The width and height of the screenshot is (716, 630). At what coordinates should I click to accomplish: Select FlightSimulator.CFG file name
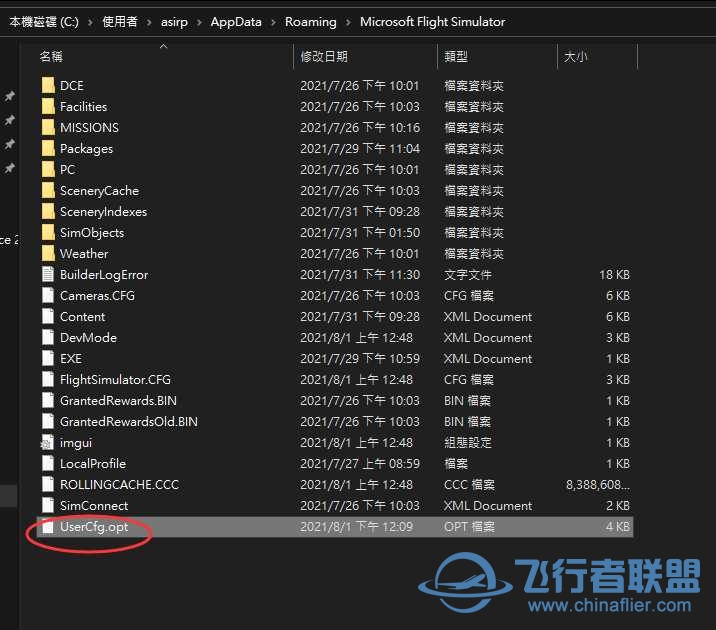(x=115, y=380)
